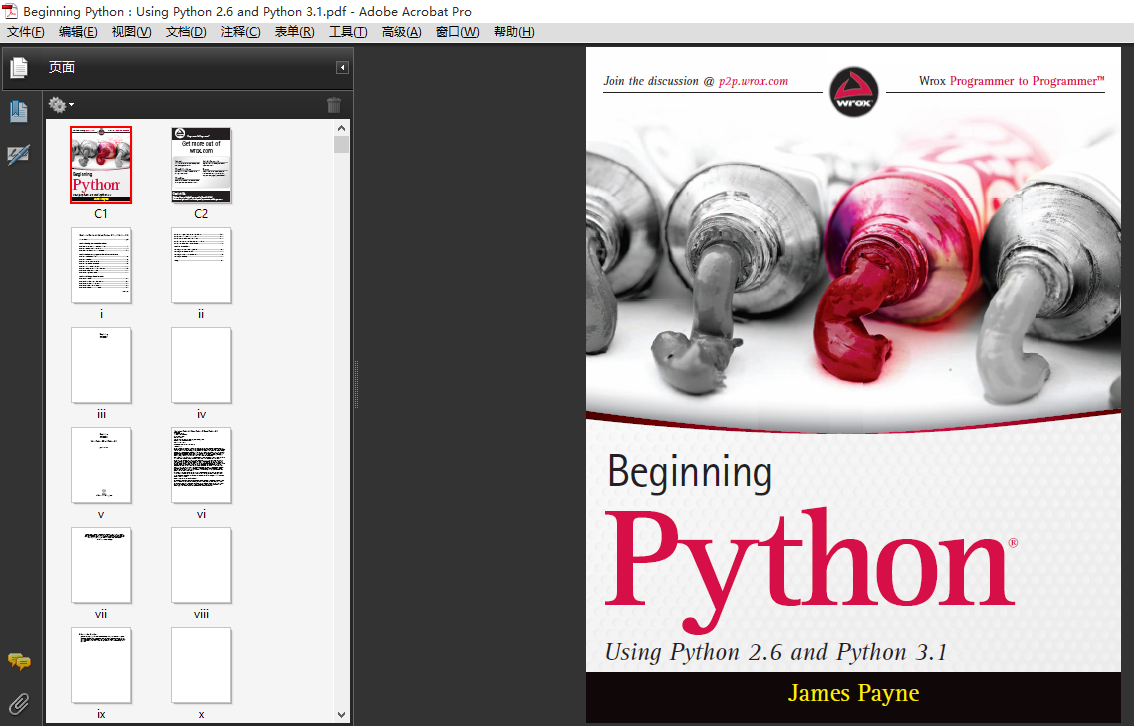
Task: Open the Pages panel icon
Action: pos(19,68)
